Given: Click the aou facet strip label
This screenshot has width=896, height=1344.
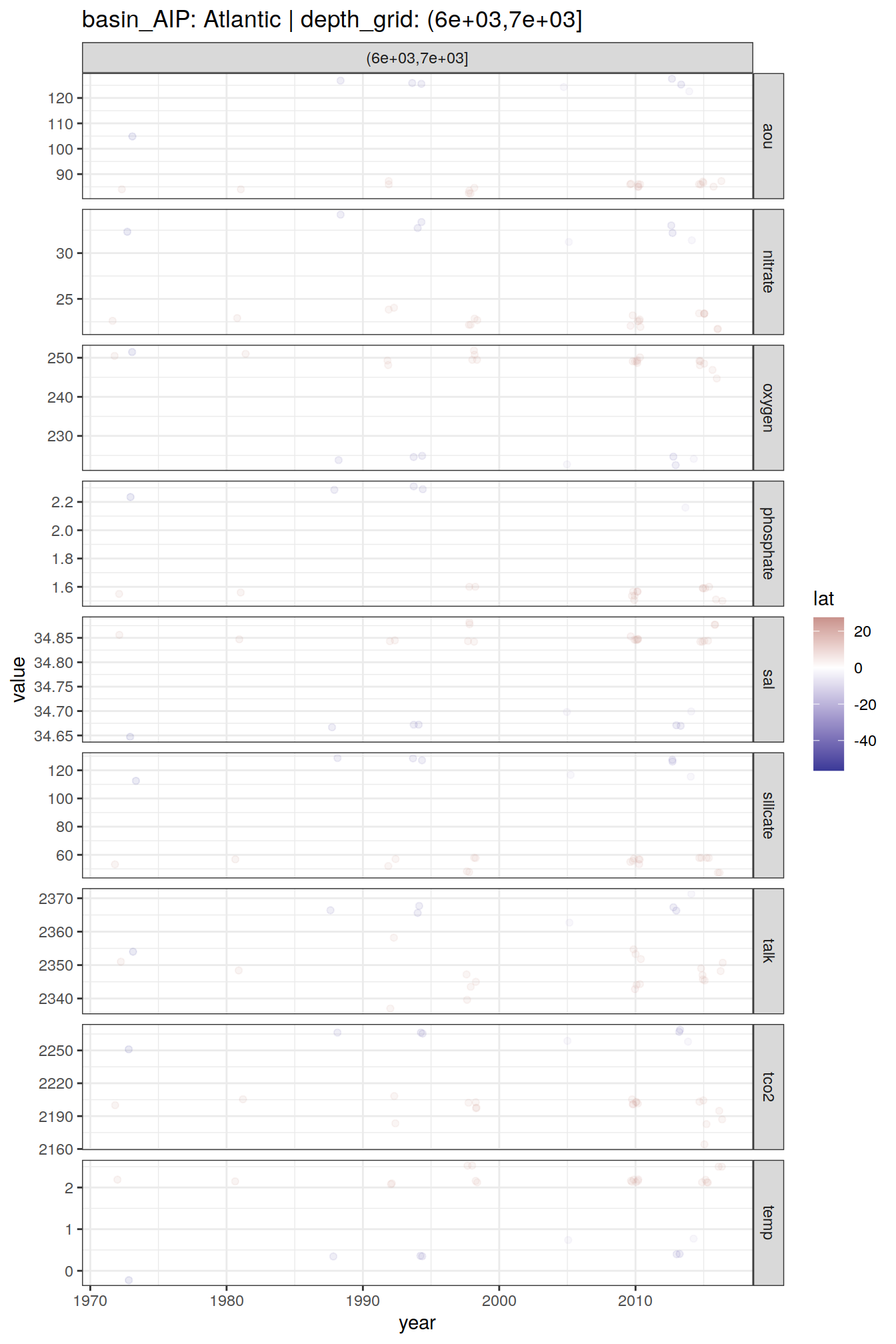Looking at the screenshot, I should coord(768,136).
